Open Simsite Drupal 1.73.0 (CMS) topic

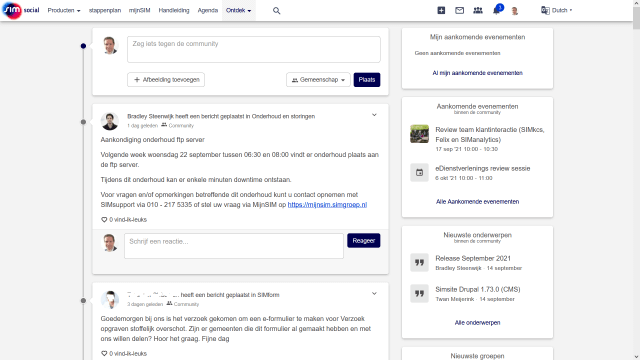[x=478, y=289]
